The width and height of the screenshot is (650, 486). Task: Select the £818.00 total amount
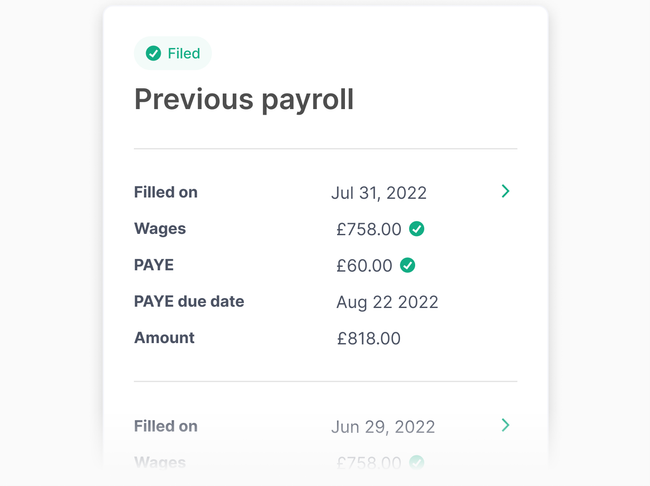point(369,338)
